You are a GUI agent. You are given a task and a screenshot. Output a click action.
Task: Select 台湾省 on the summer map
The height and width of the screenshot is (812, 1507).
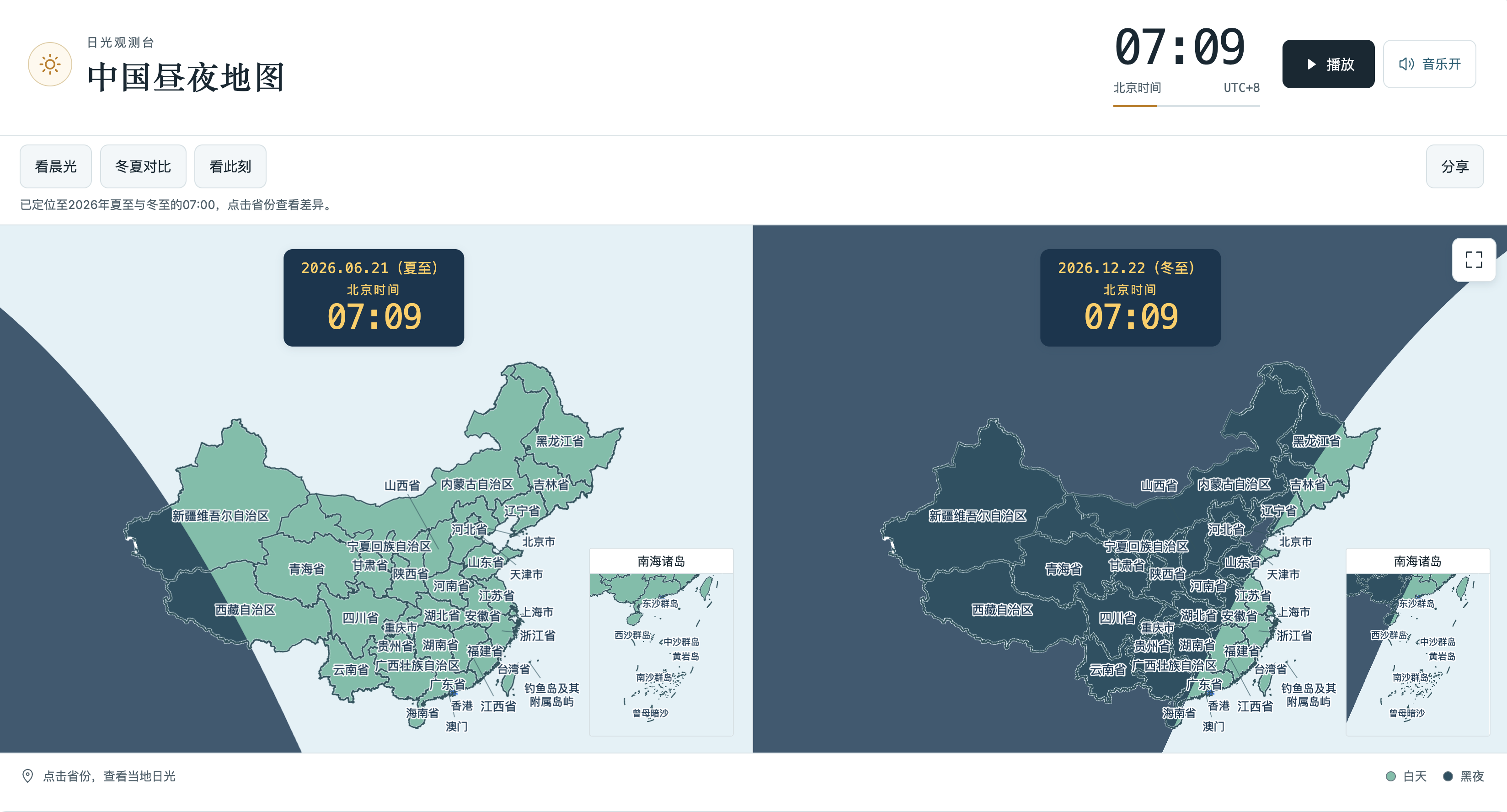pyautogui.click(x=513, y=669)
